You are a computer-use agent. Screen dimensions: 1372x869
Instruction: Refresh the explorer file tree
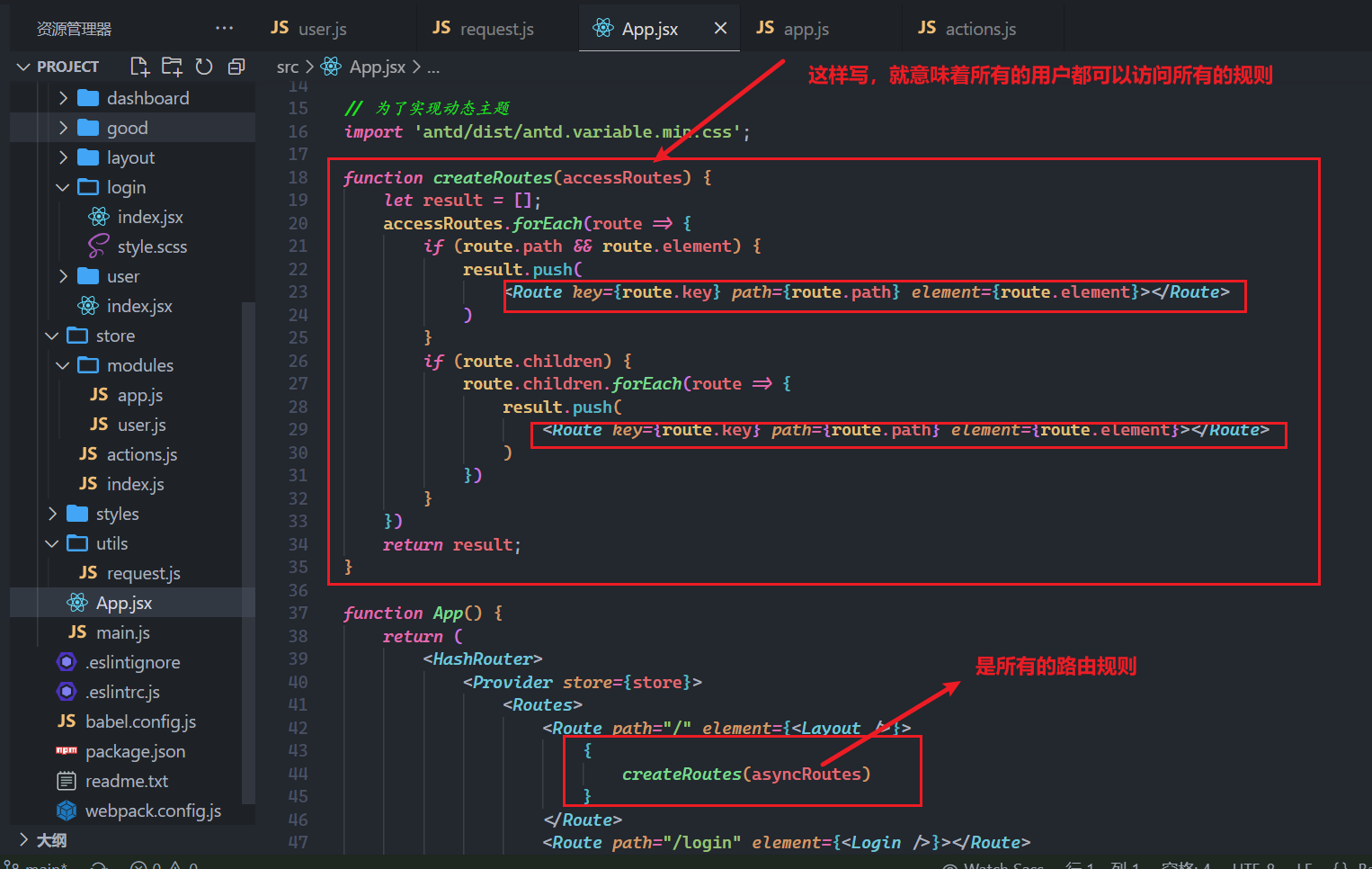pos(204,67)
